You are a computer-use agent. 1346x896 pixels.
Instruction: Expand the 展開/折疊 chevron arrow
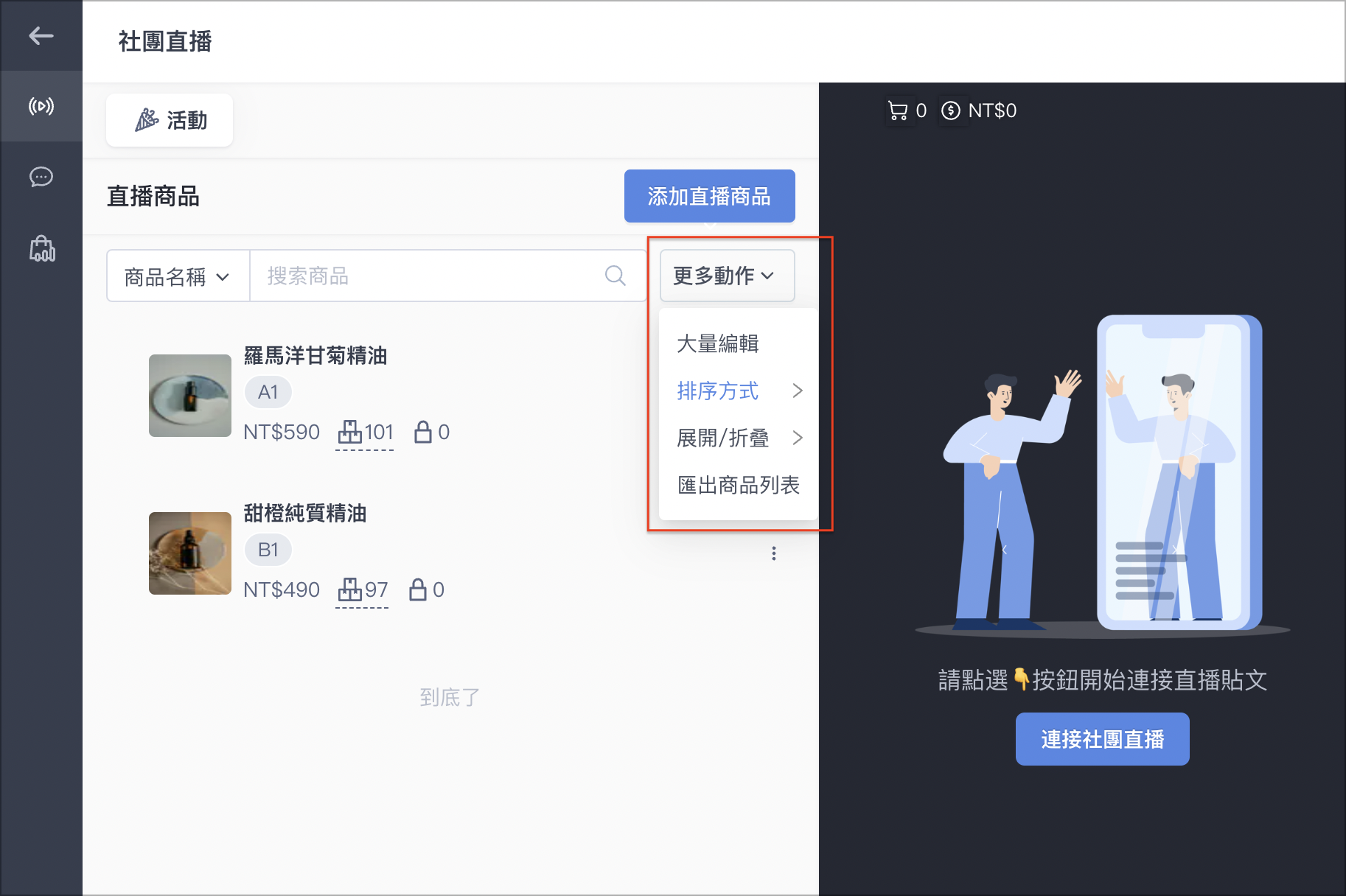coord(797,438)
